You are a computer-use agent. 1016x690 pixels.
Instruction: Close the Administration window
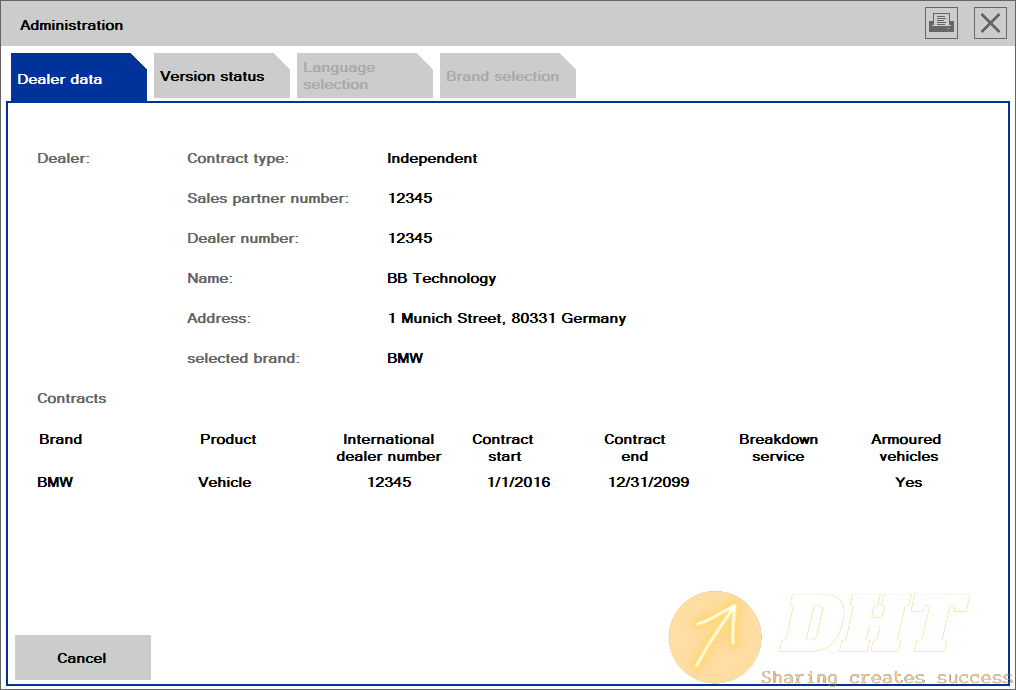tap(990, 23)
